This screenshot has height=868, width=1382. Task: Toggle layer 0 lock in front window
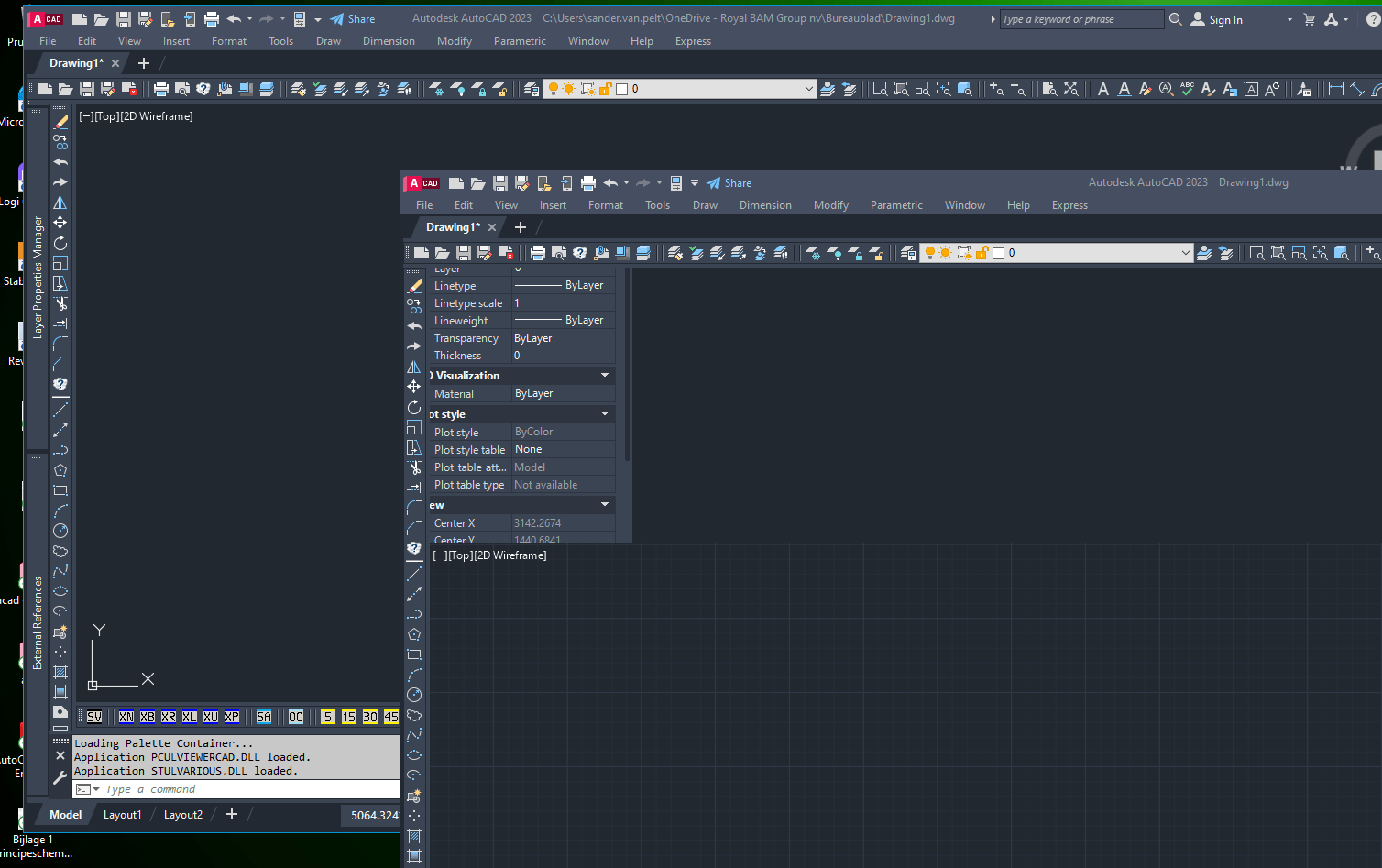point(982,253)
